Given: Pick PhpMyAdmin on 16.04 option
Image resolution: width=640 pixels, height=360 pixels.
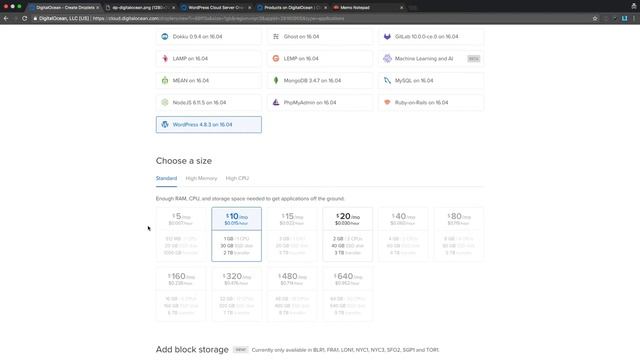Looking at the screenshot, I should (320, 102).
